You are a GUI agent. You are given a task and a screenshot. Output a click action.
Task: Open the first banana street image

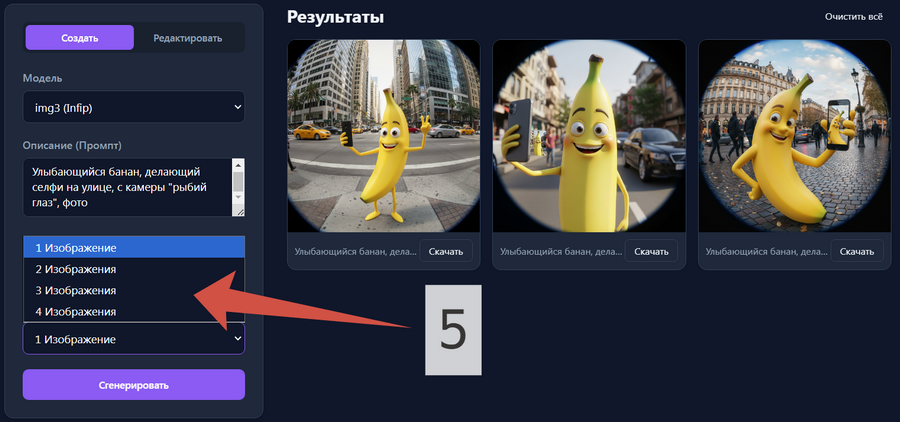click(x=384, y=136)
